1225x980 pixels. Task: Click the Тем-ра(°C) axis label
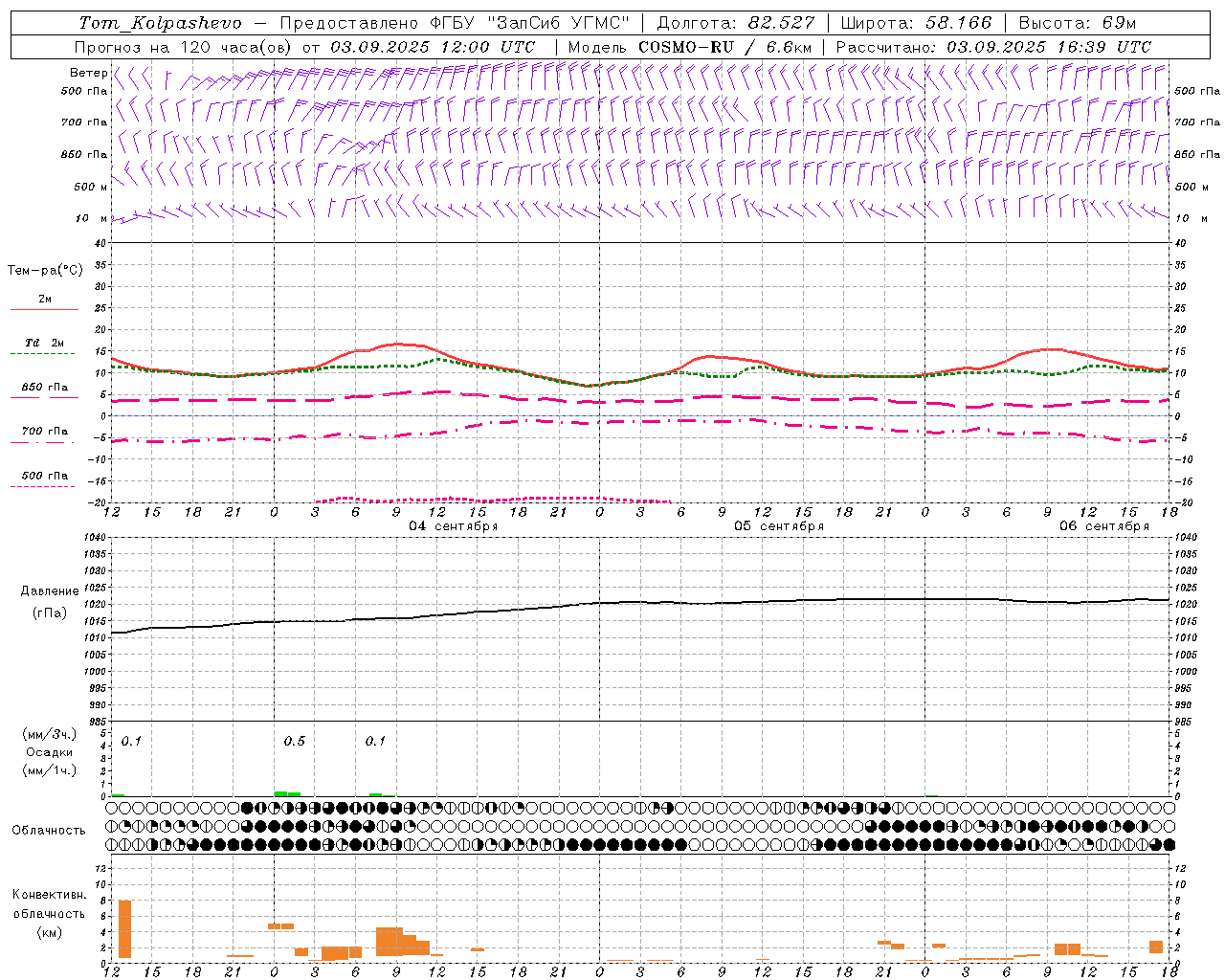tap(45, 271)
